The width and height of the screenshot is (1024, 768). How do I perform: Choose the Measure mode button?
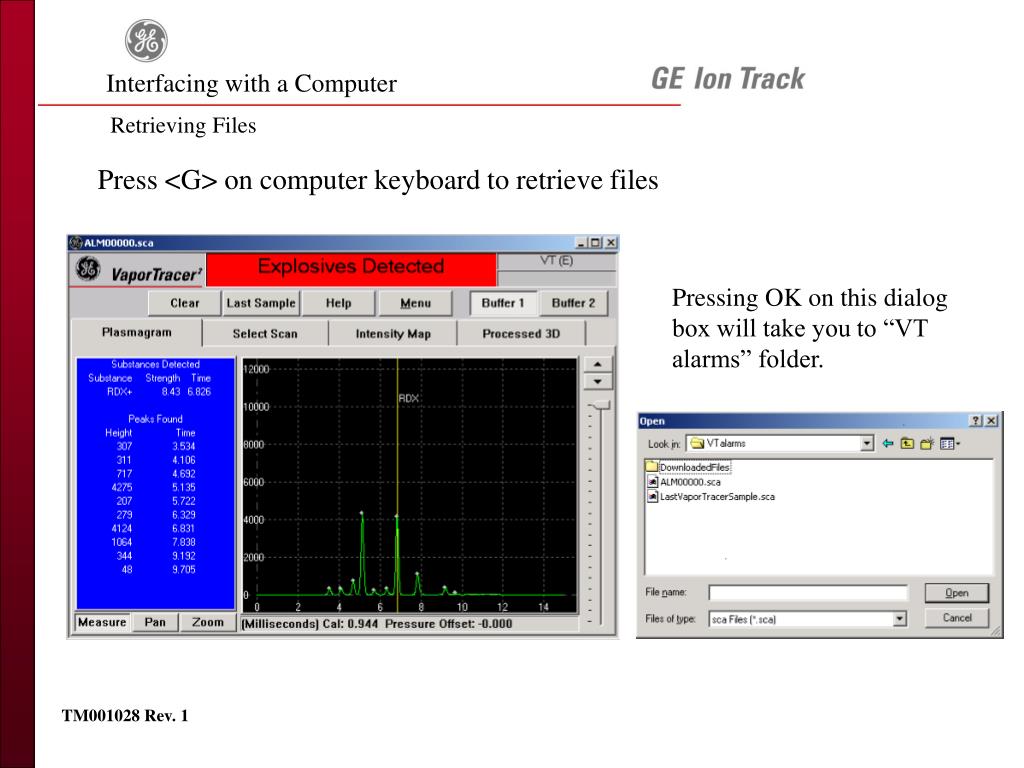(102, 622)
